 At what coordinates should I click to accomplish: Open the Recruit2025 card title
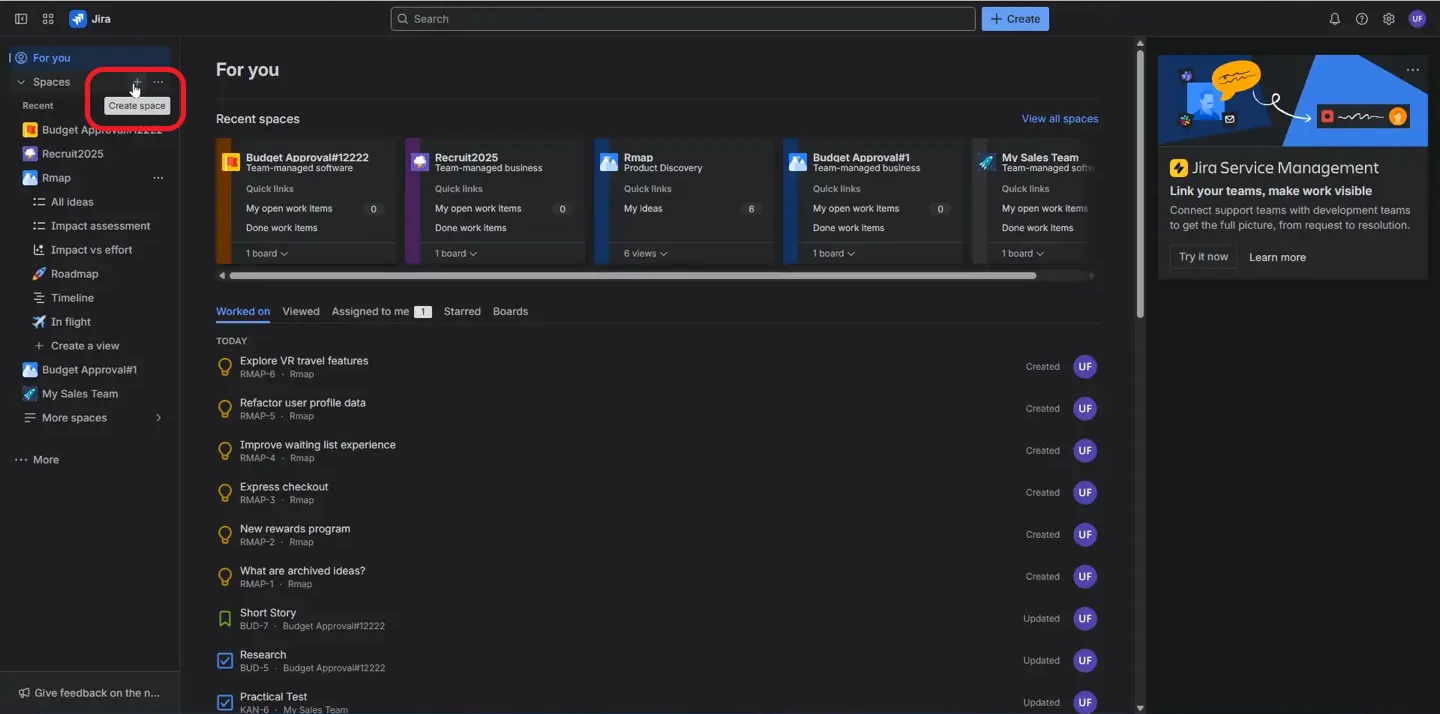466,157
